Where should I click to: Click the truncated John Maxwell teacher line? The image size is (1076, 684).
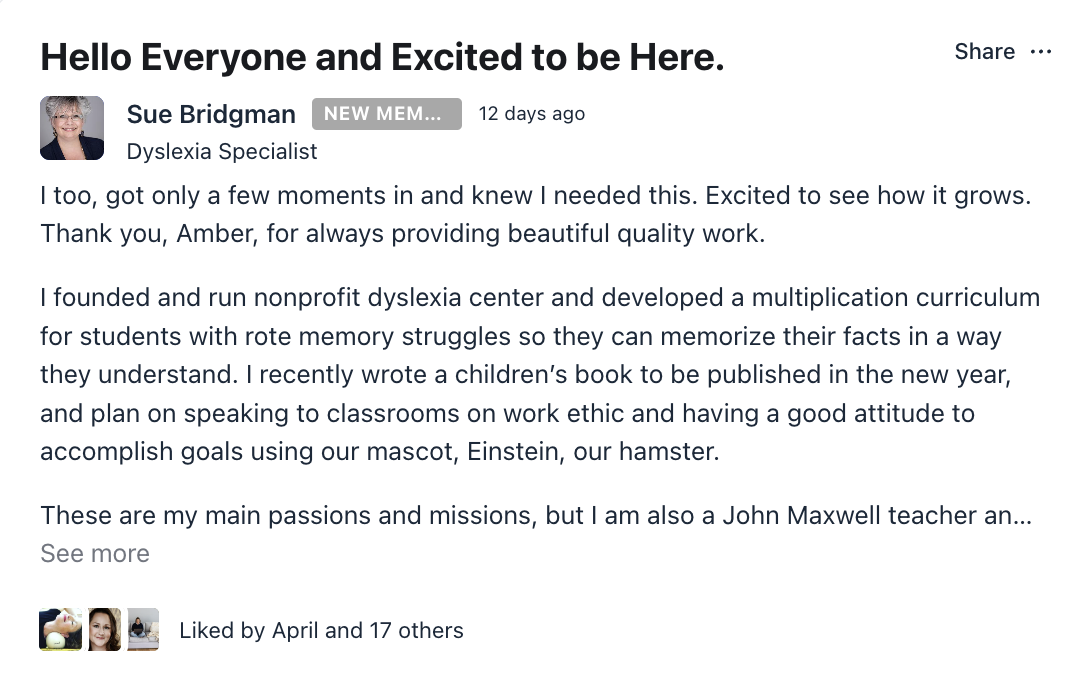[535, 516]
